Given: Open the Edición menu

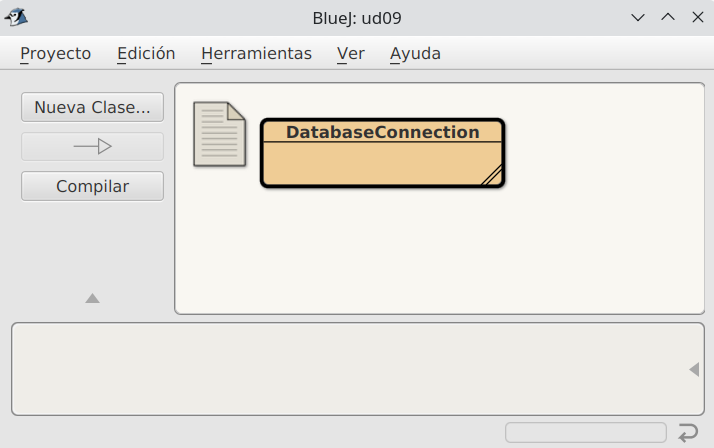Looking at the screenshot, I should pos(146,54).
